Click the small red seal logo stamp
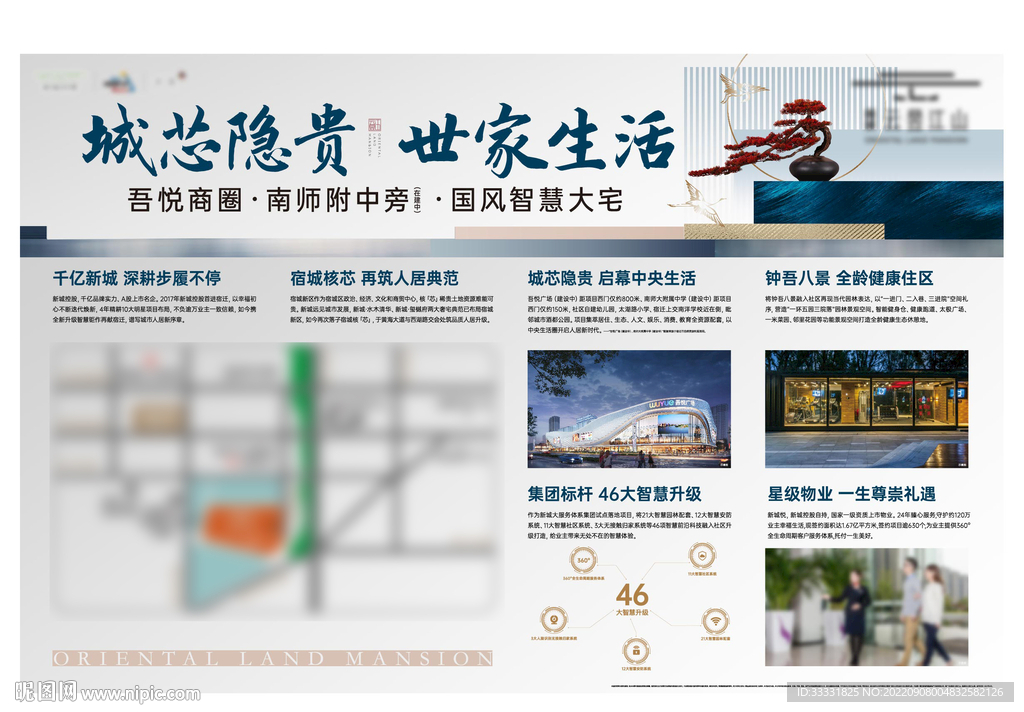The image size is (1024, 712). (x=374, y=125)
